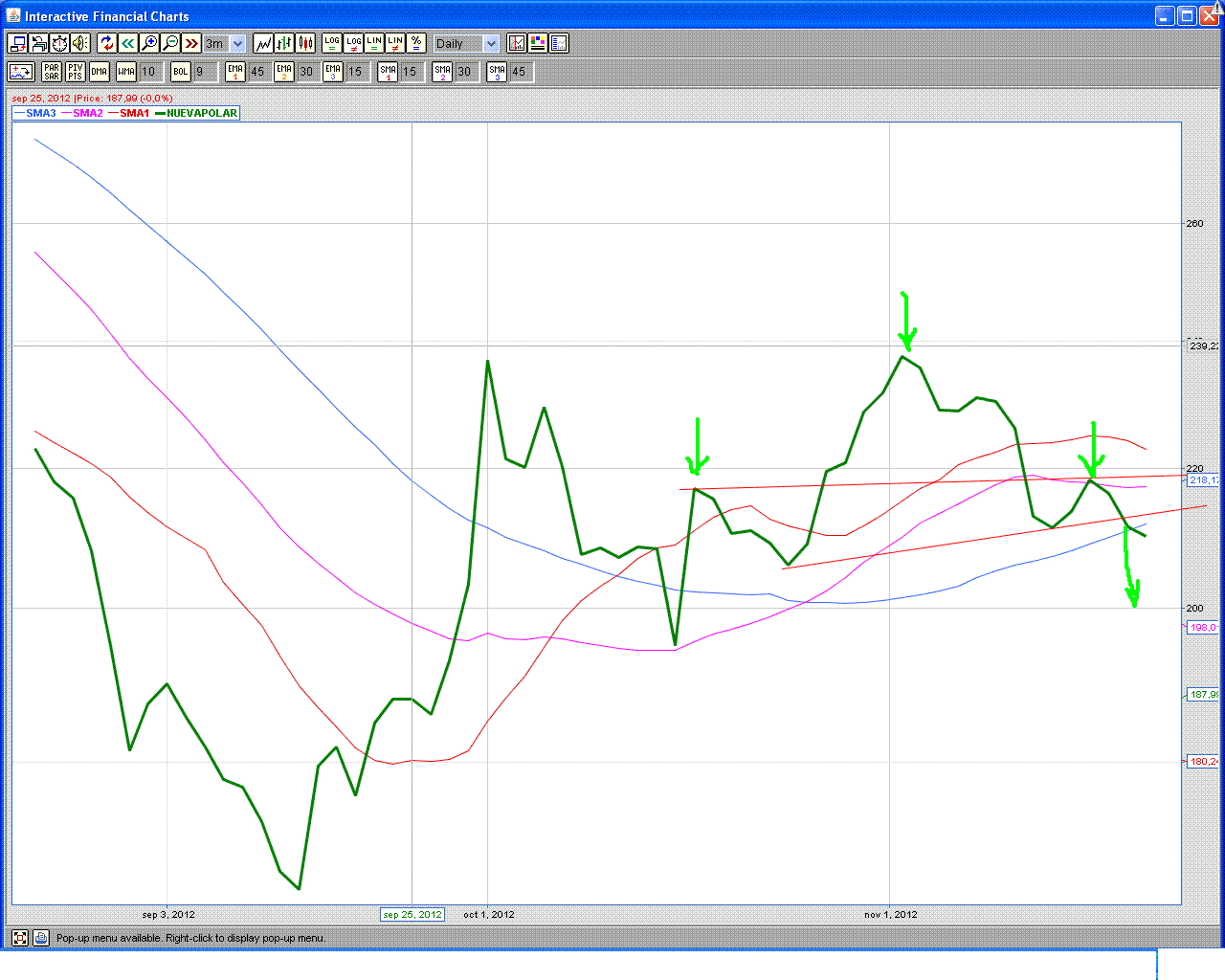Click the NUEVAPOLAR legend label

coord(202,113)
